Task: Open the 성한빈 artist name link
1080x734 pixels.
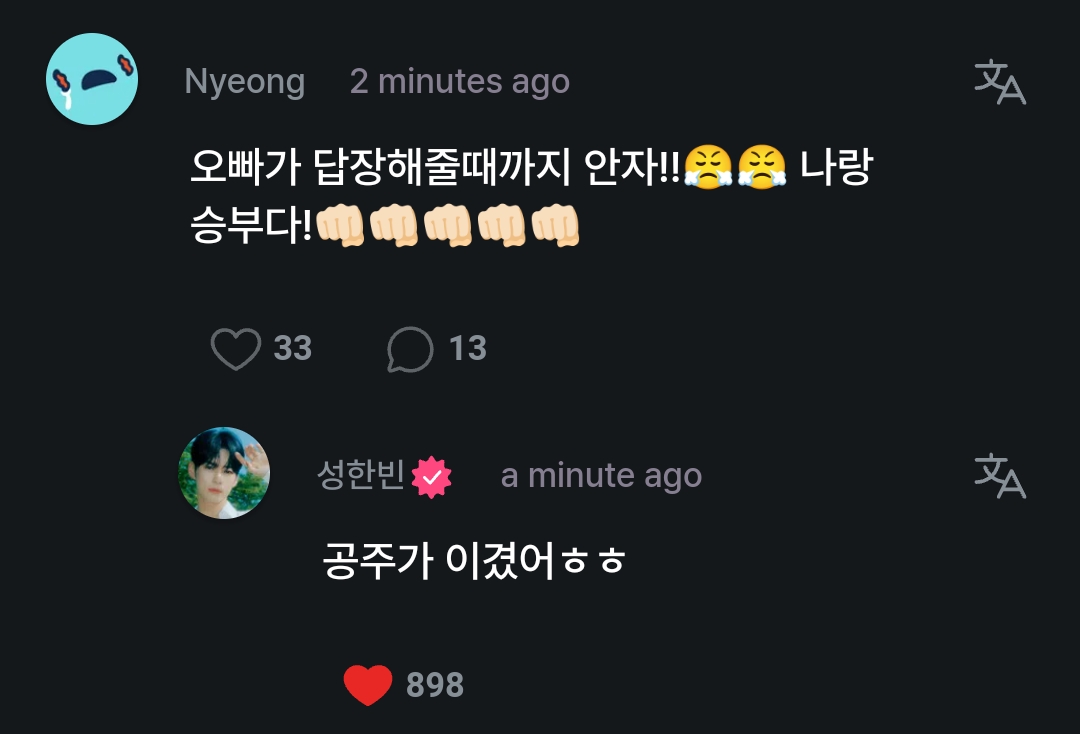Action: pos(360,475)
